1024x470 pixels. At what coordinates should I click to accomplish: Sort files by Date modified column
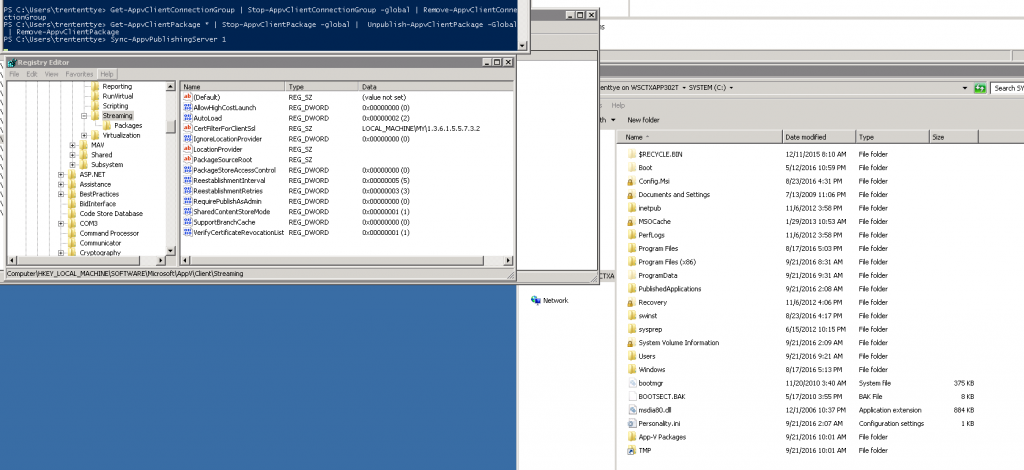[806, 136]
